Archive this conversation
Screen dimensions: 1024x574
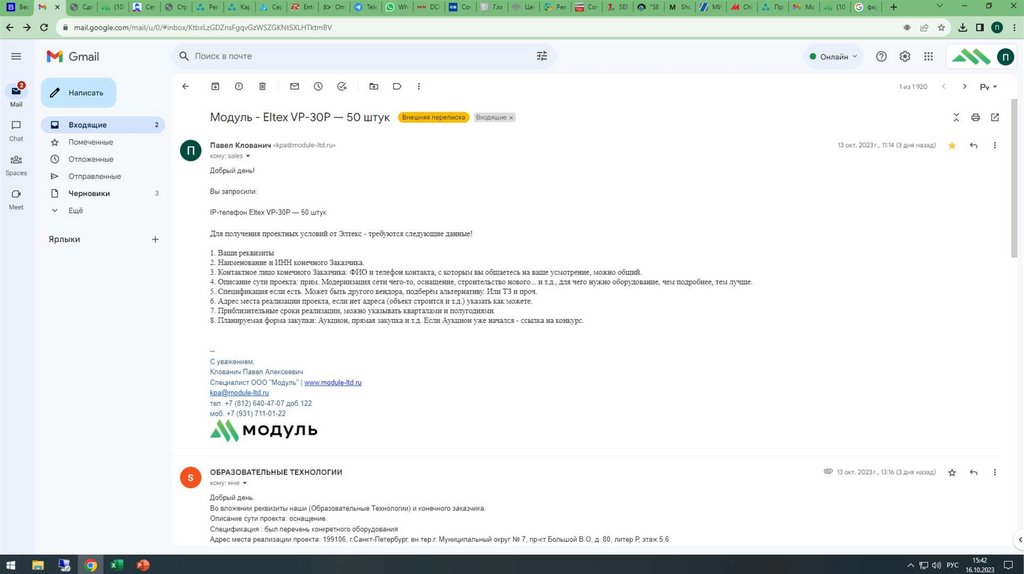click(215, 86)
